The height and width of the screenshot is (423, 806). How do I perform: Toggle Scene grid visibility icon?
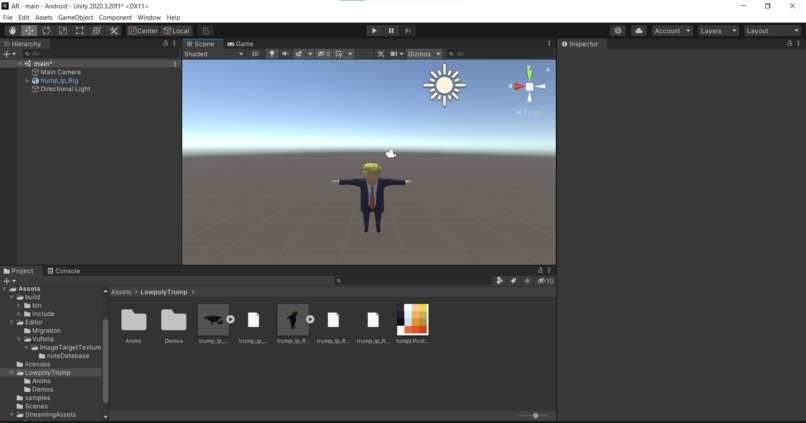point(339,54)
